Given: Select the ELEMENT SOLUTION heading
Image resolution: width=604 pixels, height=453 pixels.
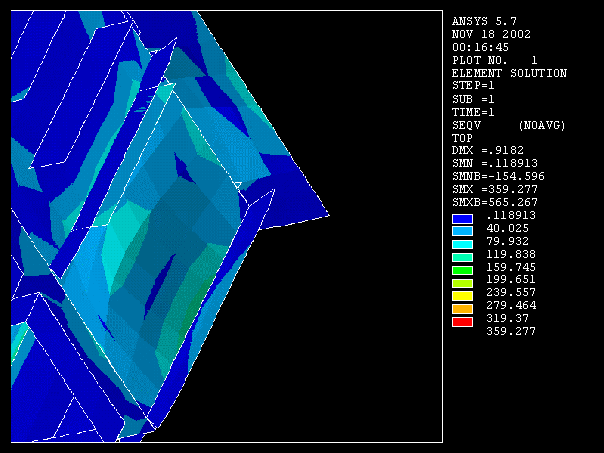Looking at the screenshot, I should pos(509,73).
